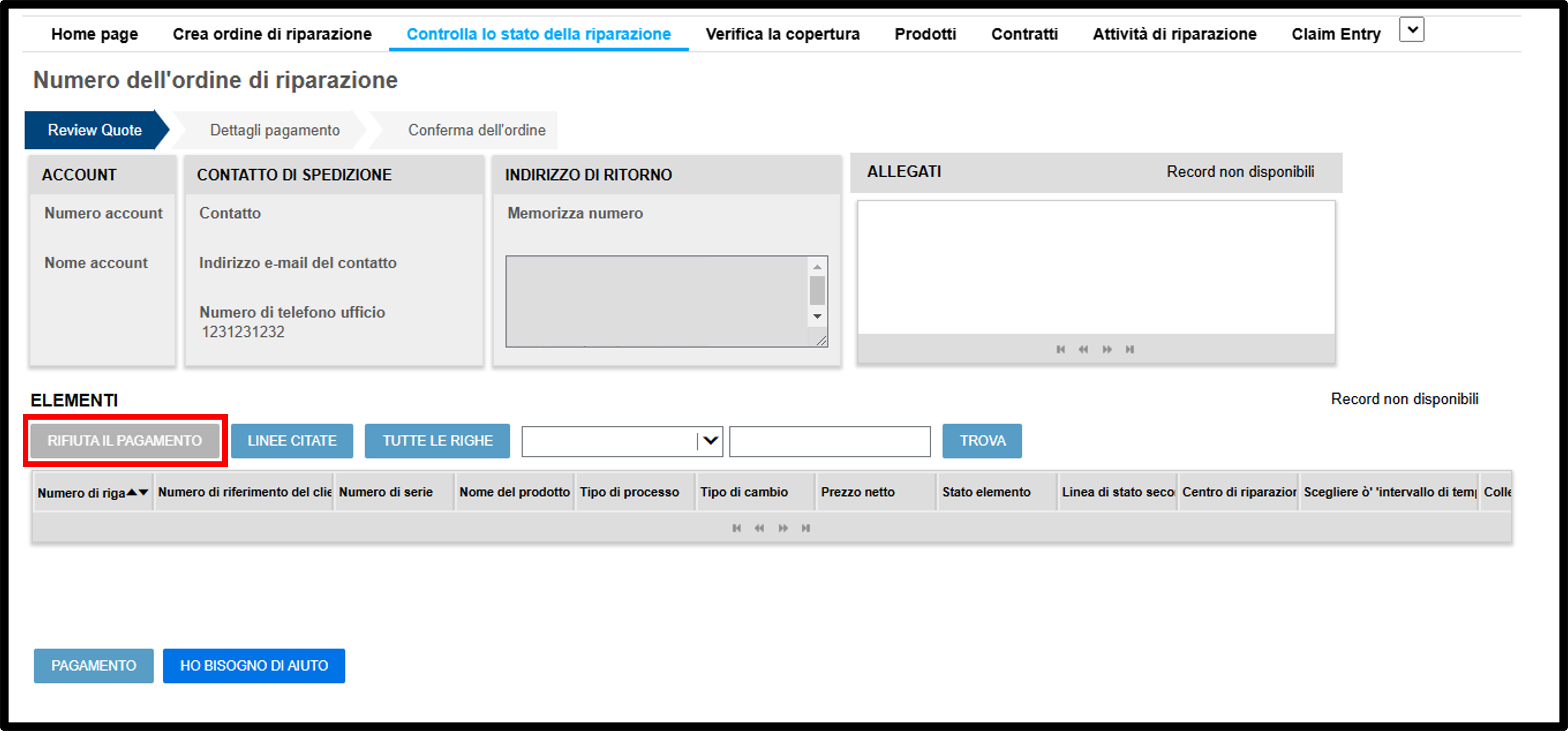Click Linea di stato column header
Screen dimensions: 1568x731
click(1118, 492)
